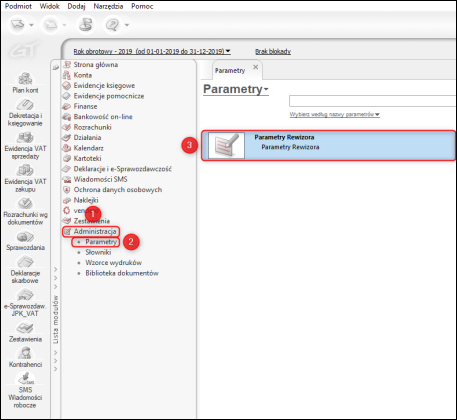
Task: Open Wiadomości SMS module
Action: point(101,179)
